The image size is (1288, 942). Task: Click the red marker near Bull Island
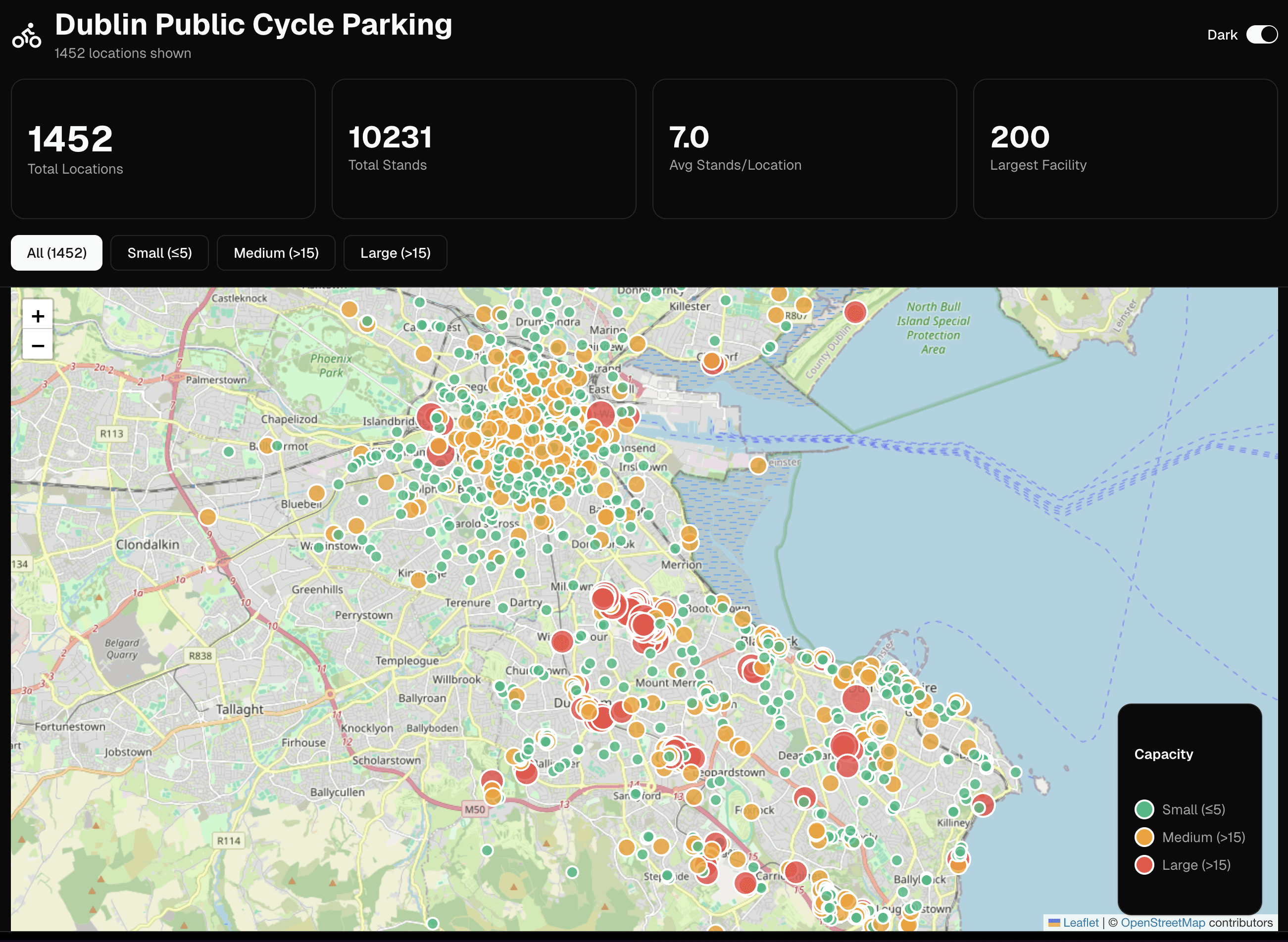point(855,312)
